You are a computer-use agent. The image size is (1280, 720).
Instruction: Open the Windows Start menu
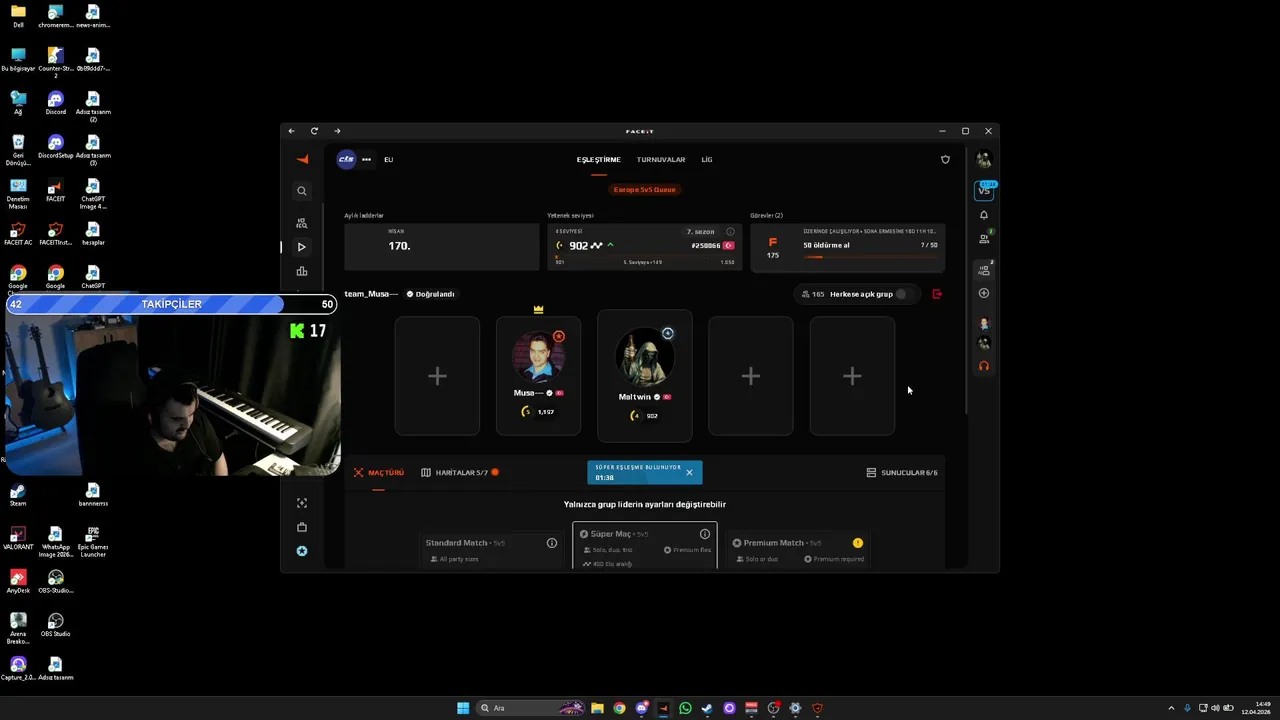pos(463,708)
